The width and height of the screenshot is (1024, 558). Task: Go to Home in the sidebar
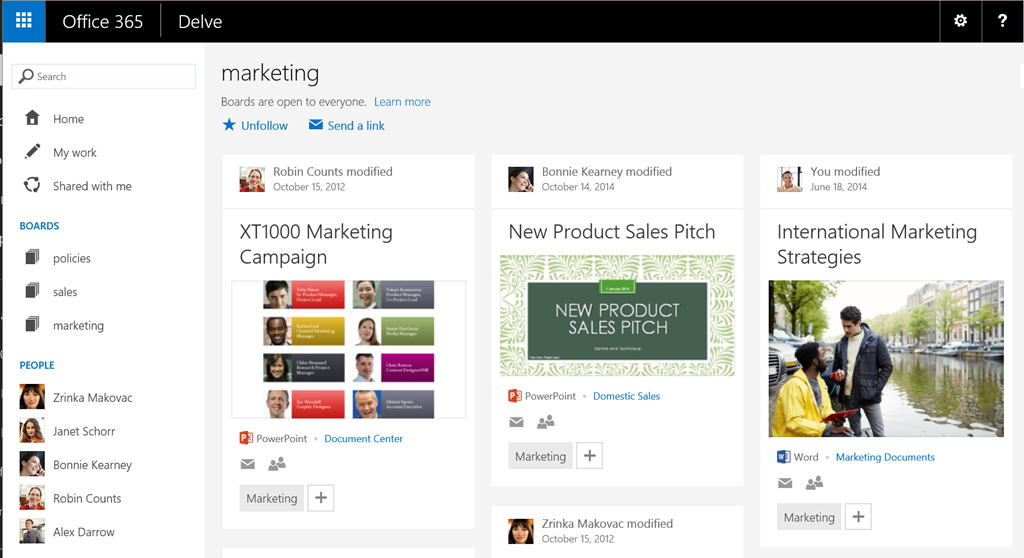point(69,119)
